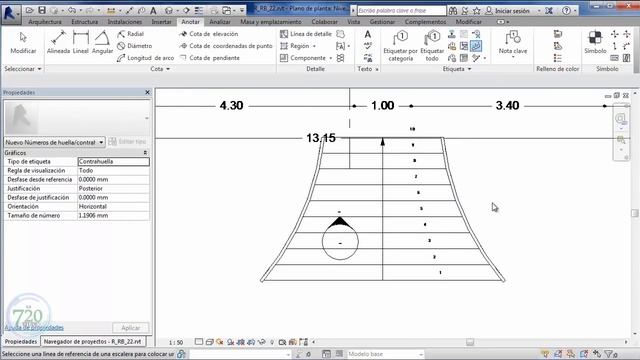The height and width of the screenshot is (360, 640).
Task: Collapse the Gráficos properties section
Action: pos(145,153)
